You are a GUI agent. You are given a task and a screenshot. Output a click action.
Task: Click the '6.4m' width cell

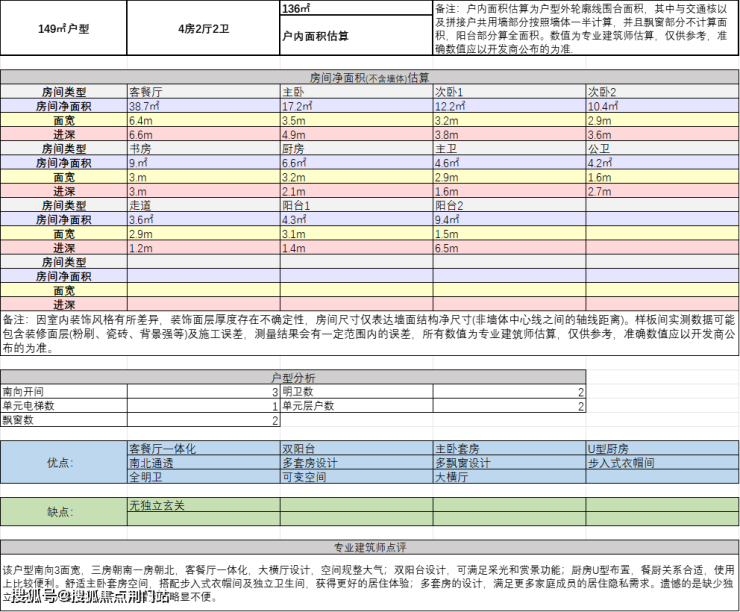tap(203, 120)
